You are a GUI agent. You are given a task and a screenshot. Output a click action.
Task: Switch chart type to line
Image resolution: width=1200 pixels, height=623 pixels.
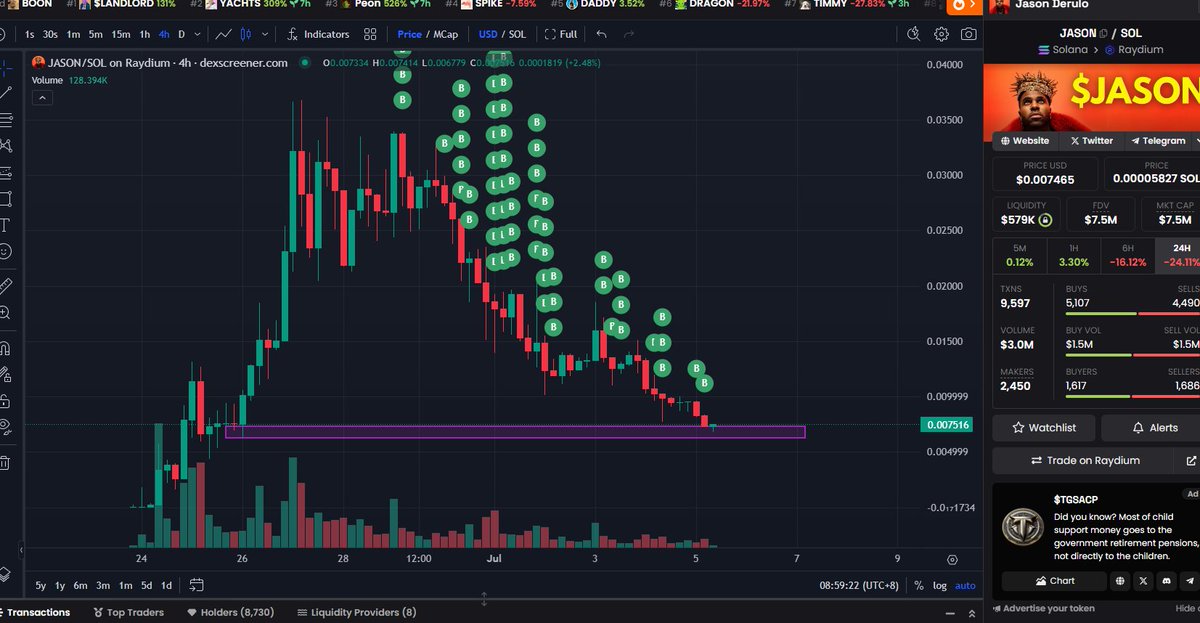(x=224, y=34)
